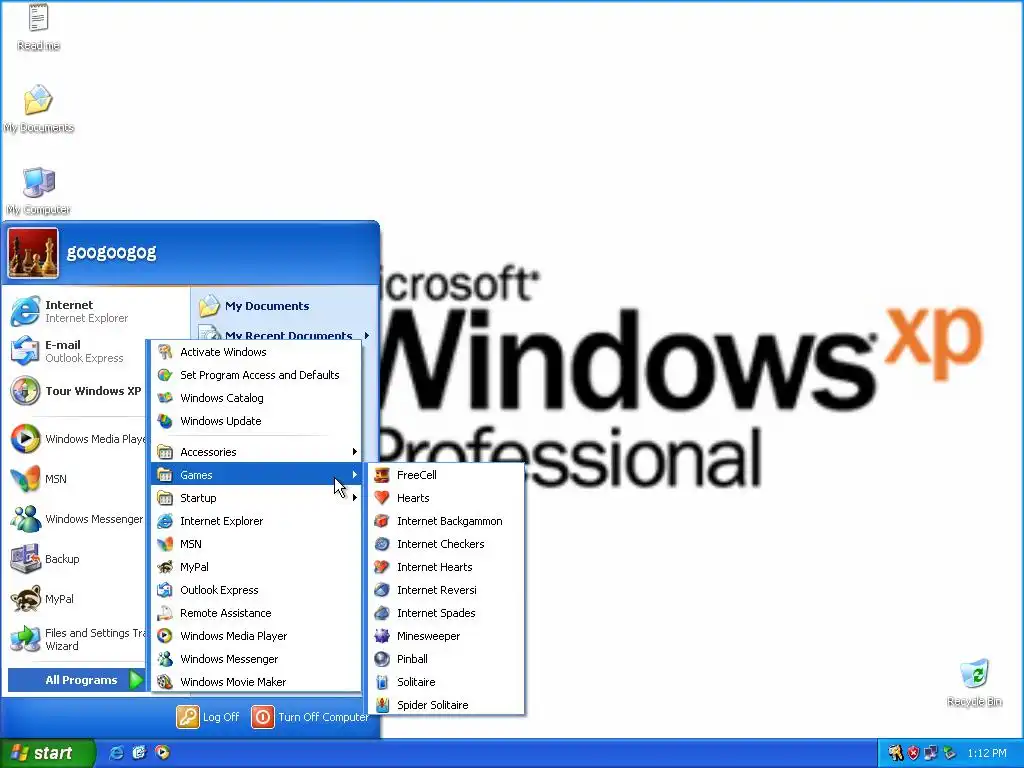
Task: Select My Computer desktop icon
Action: point(39,191)
